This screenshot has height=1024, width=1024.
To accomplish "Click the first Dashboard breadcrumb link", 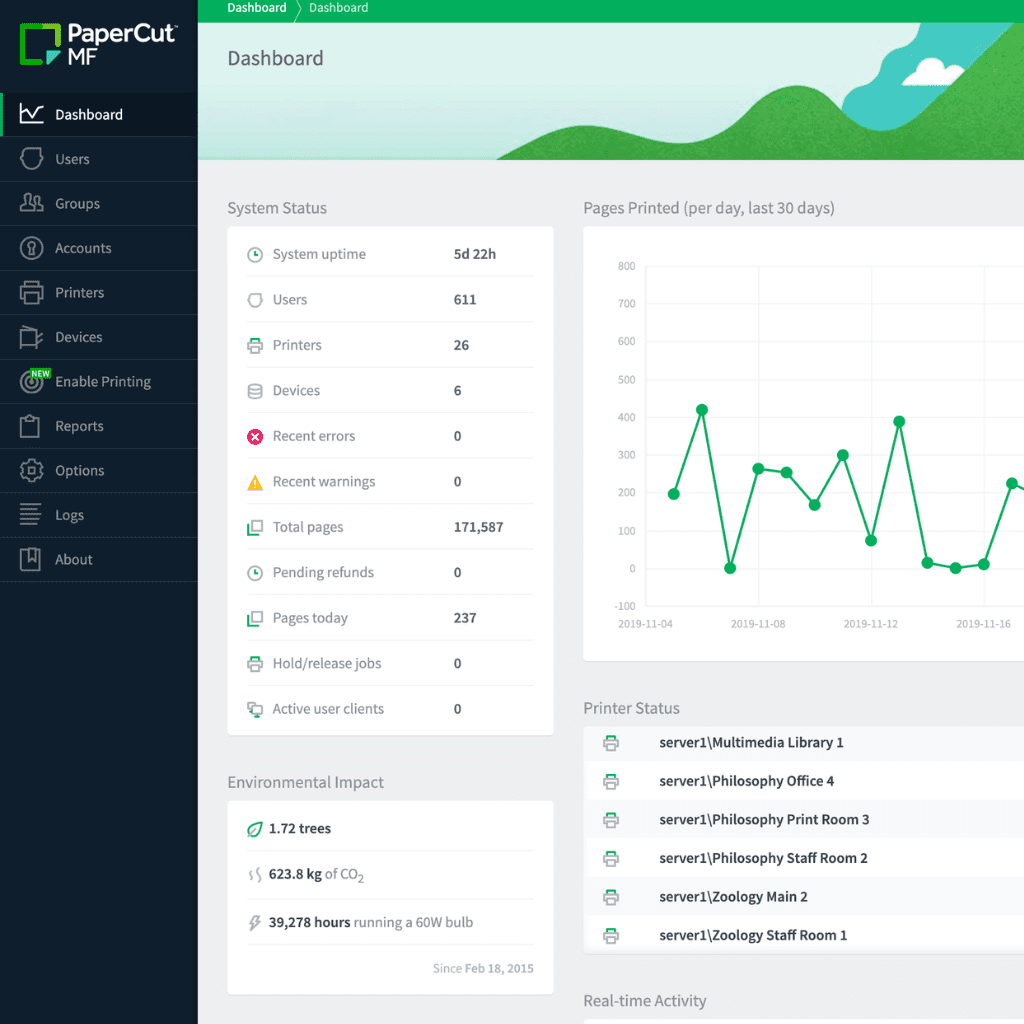I will 257,8.
